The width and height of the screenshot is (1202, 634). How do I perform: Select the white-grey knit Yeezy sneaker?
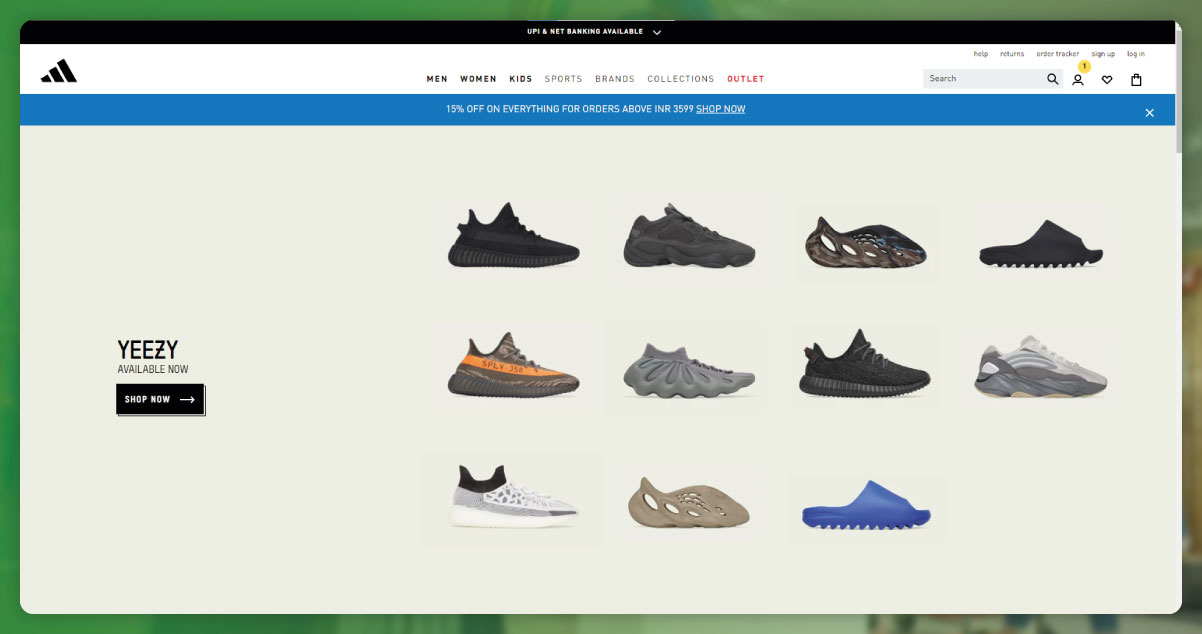pos(513,496)
